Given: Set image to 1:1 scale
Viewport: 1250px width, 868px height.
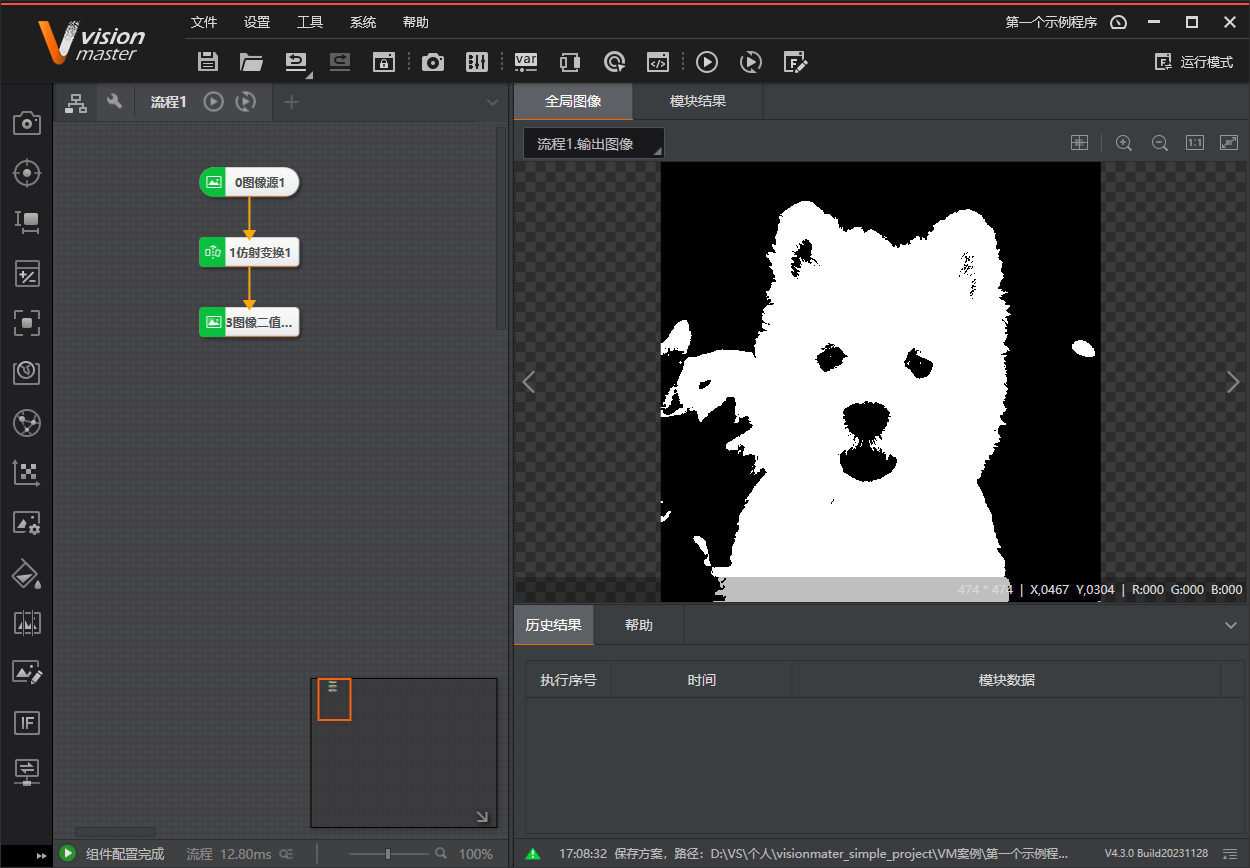Looking at the screenshot, I should coord(1195,143).
